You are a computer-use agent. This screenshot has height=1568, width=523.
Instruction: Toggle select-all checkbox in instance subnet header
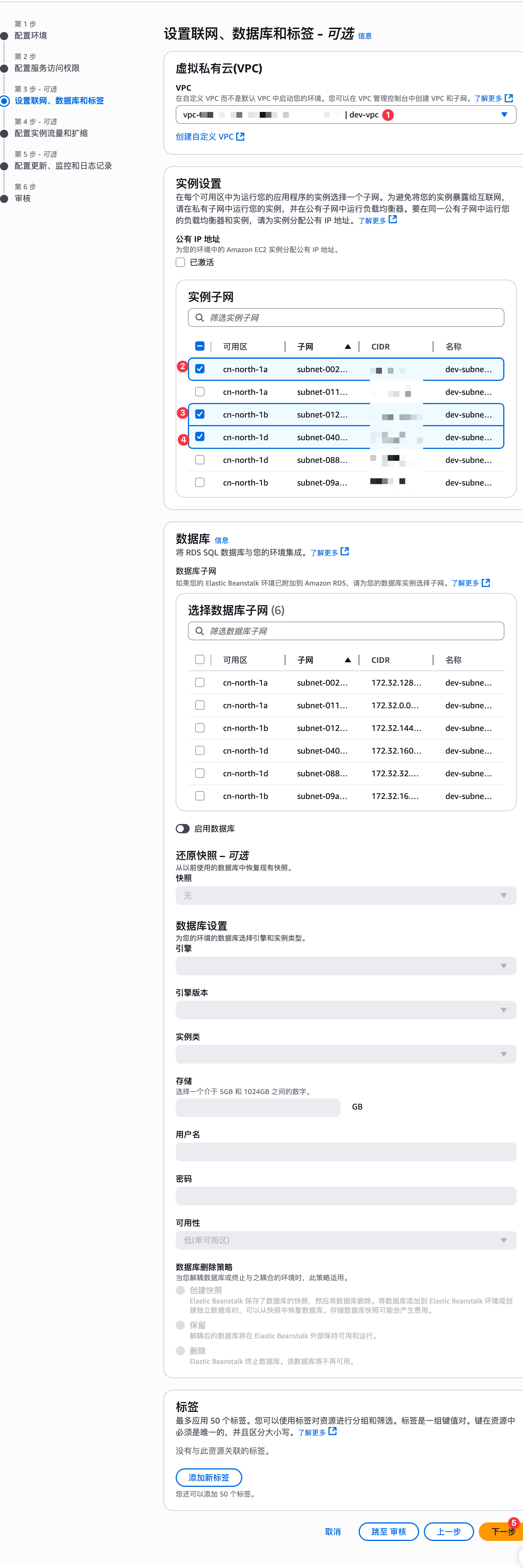200,346
